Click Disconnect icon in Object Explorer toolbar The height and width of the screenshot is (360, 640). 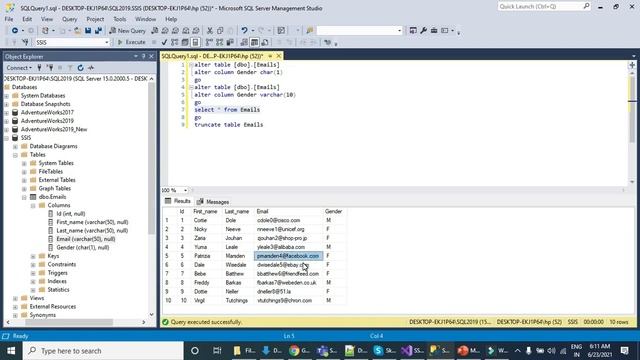click(50, 68)
